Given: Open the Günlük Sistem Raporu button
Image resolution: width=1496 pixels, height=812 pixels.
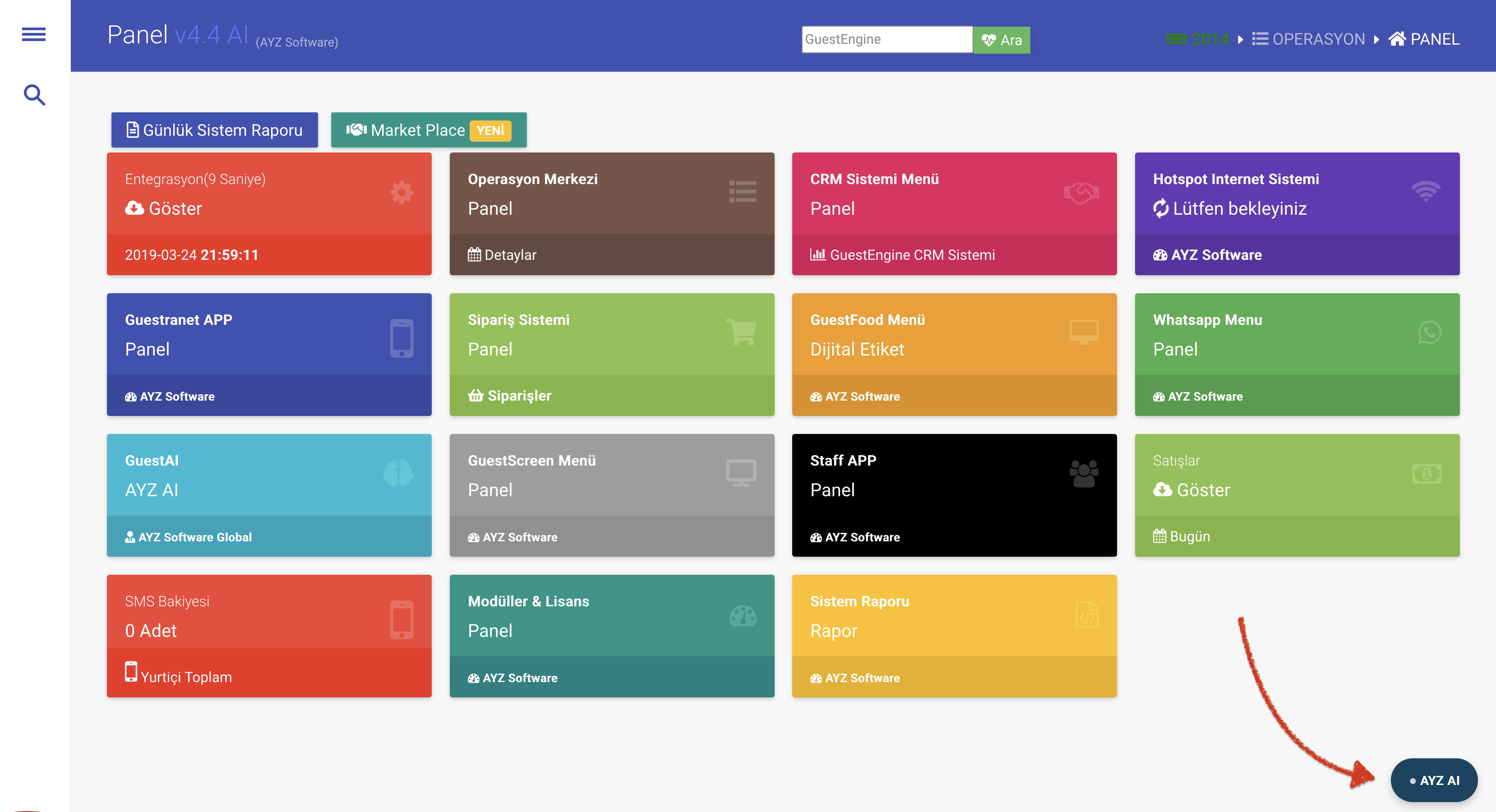Looking at the screenshot, I should [214, 130].
